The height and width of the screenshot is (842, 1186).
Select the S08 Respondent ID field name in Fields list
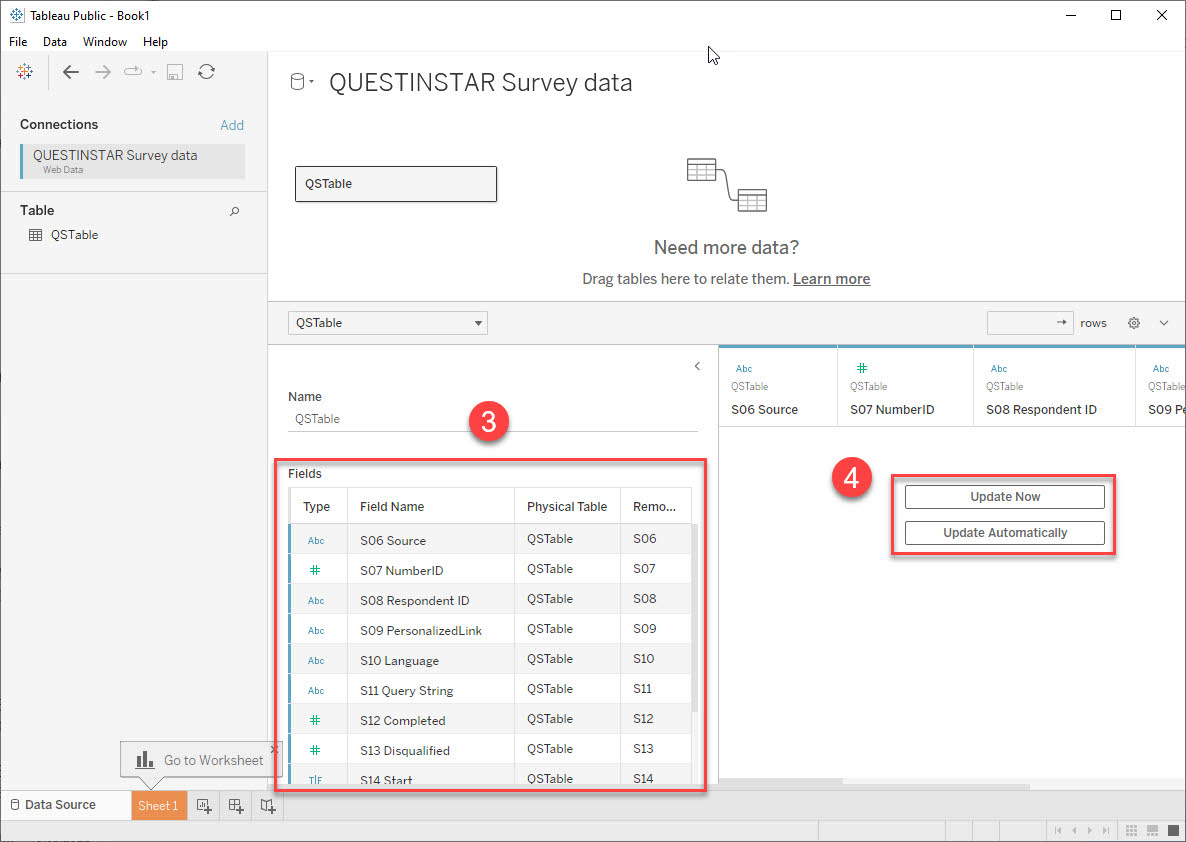point(414,601)
